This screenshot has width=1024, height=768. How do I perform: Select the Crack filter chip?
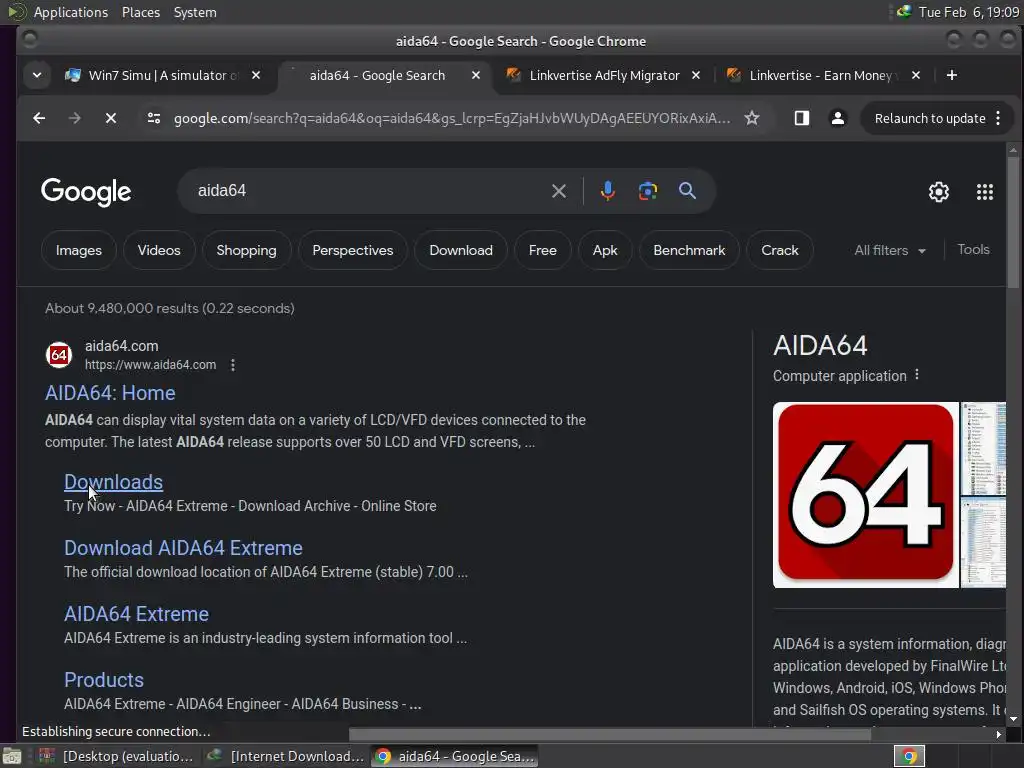click(780, 250)
